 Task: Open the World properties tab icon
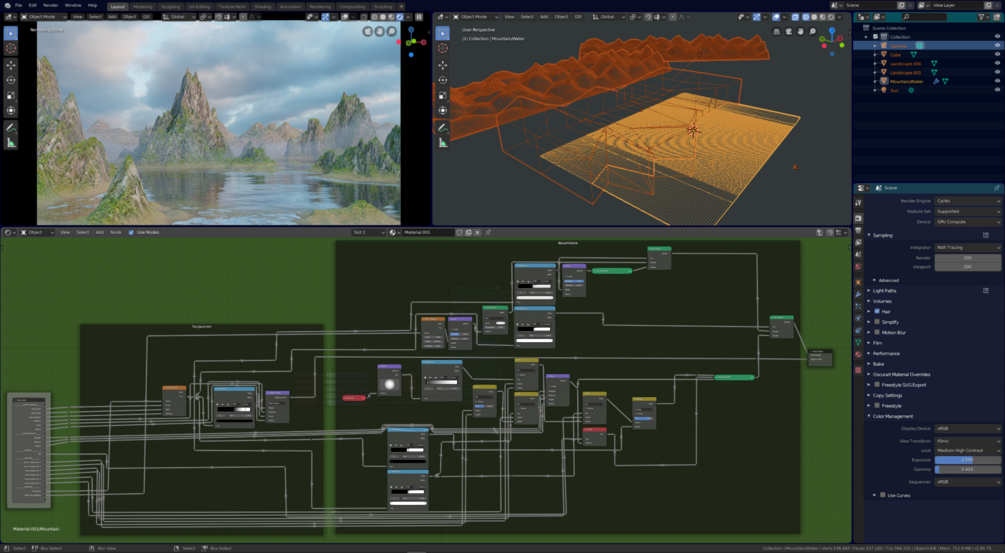pyautogui.click(x=858, y=267)
